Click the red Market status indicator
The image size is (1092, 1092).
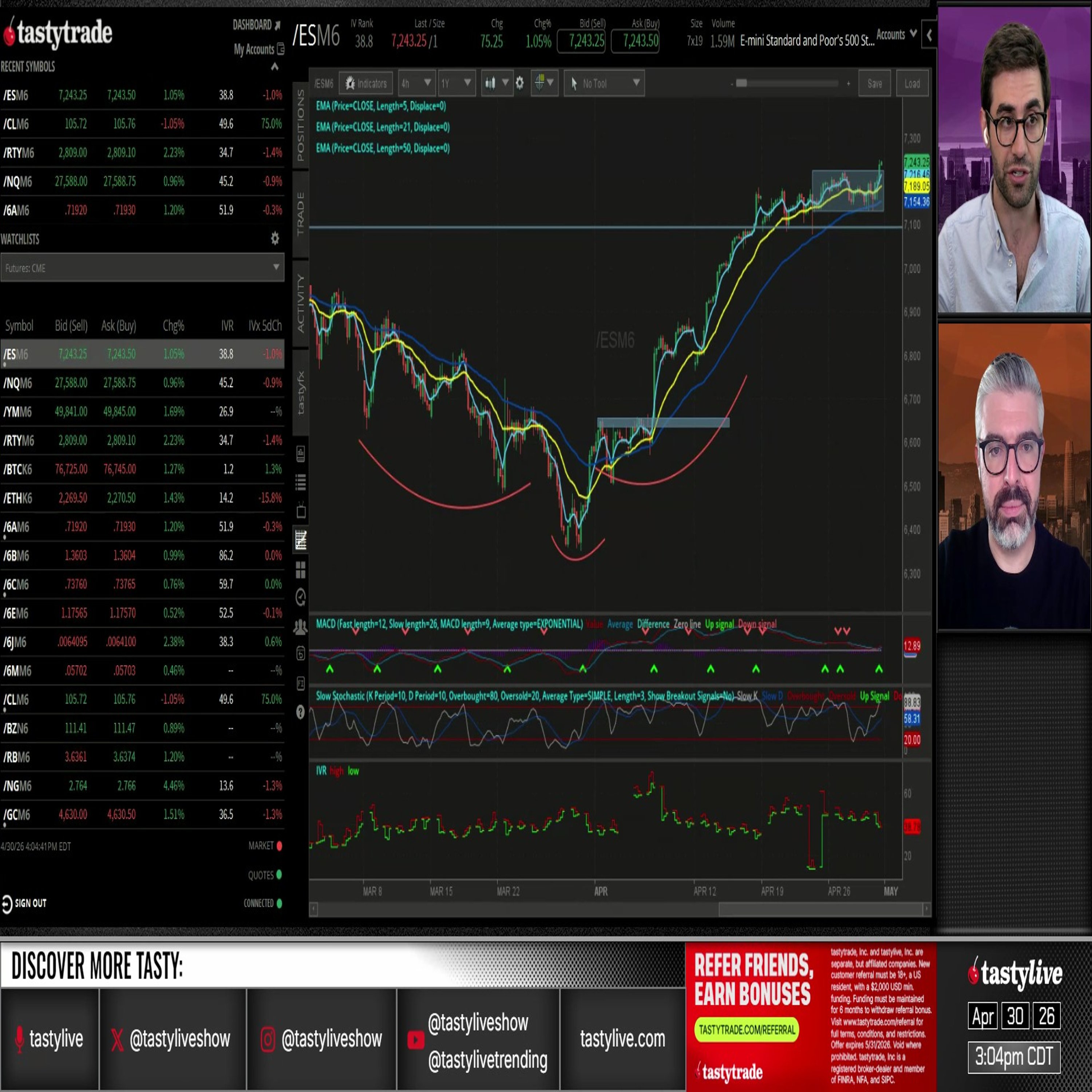click(279, 846)
